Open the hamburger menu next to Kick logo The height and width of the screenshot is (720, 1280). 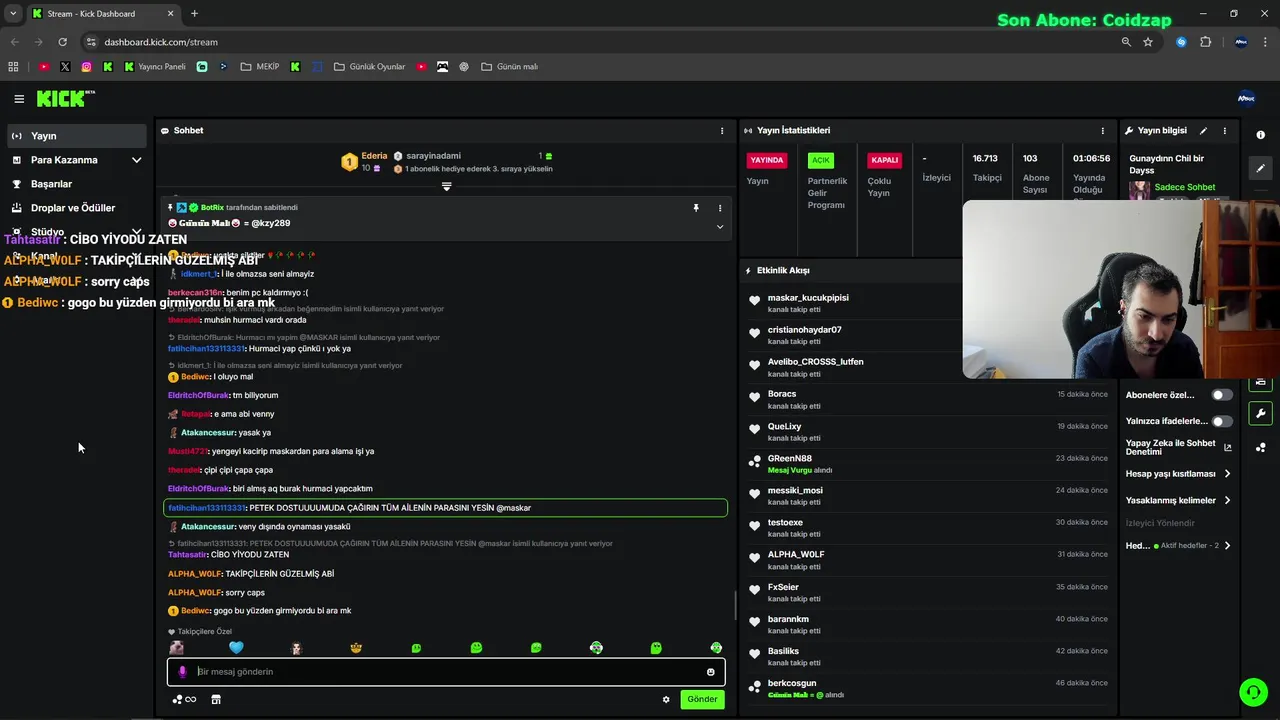click(x=19, y=99)
